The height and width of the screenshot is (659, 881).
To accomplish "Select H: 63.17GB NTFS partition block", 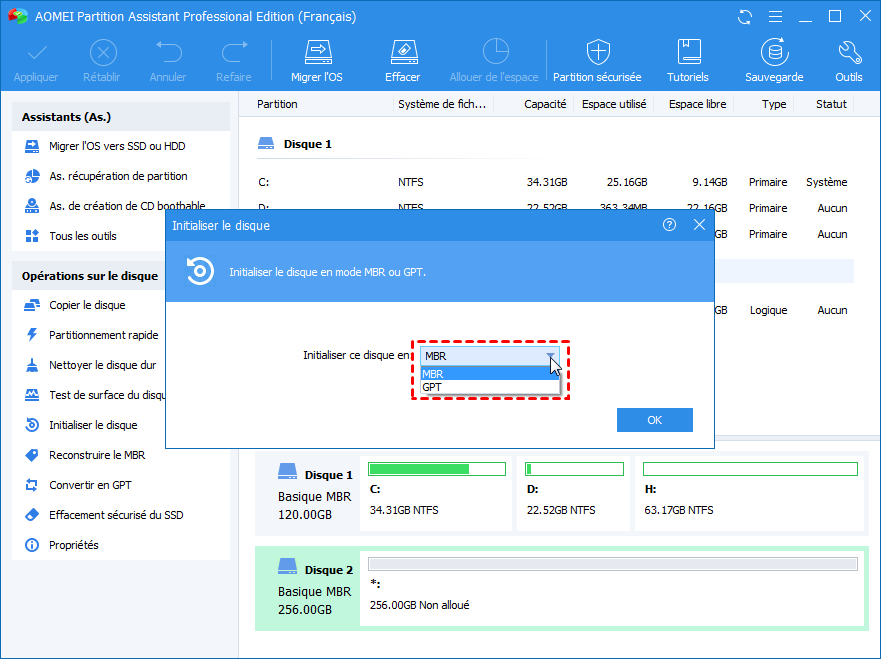I will (750, 493).
